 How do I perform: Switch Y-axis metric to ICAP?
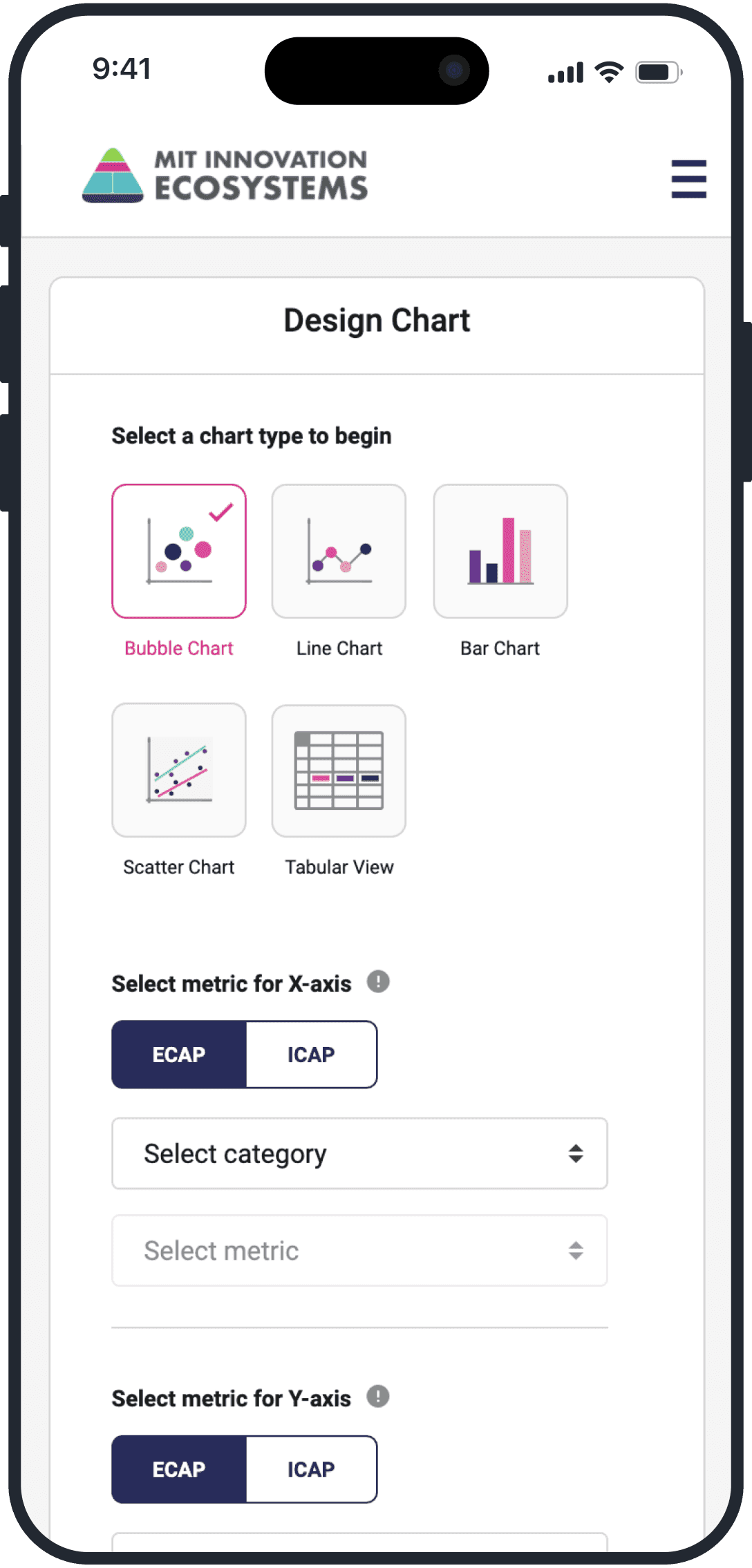click(x=311, y=1469)
